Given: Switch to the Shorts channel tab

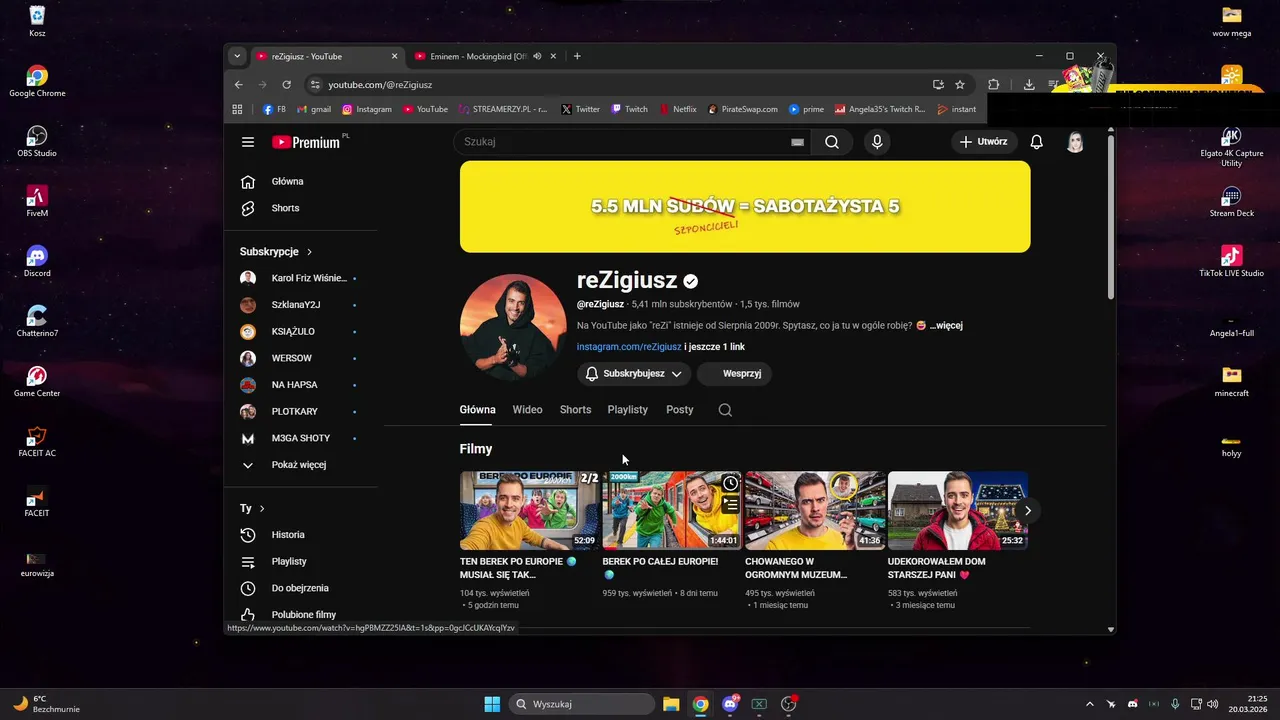Looking at the screenshot, I should pos(575,410).
